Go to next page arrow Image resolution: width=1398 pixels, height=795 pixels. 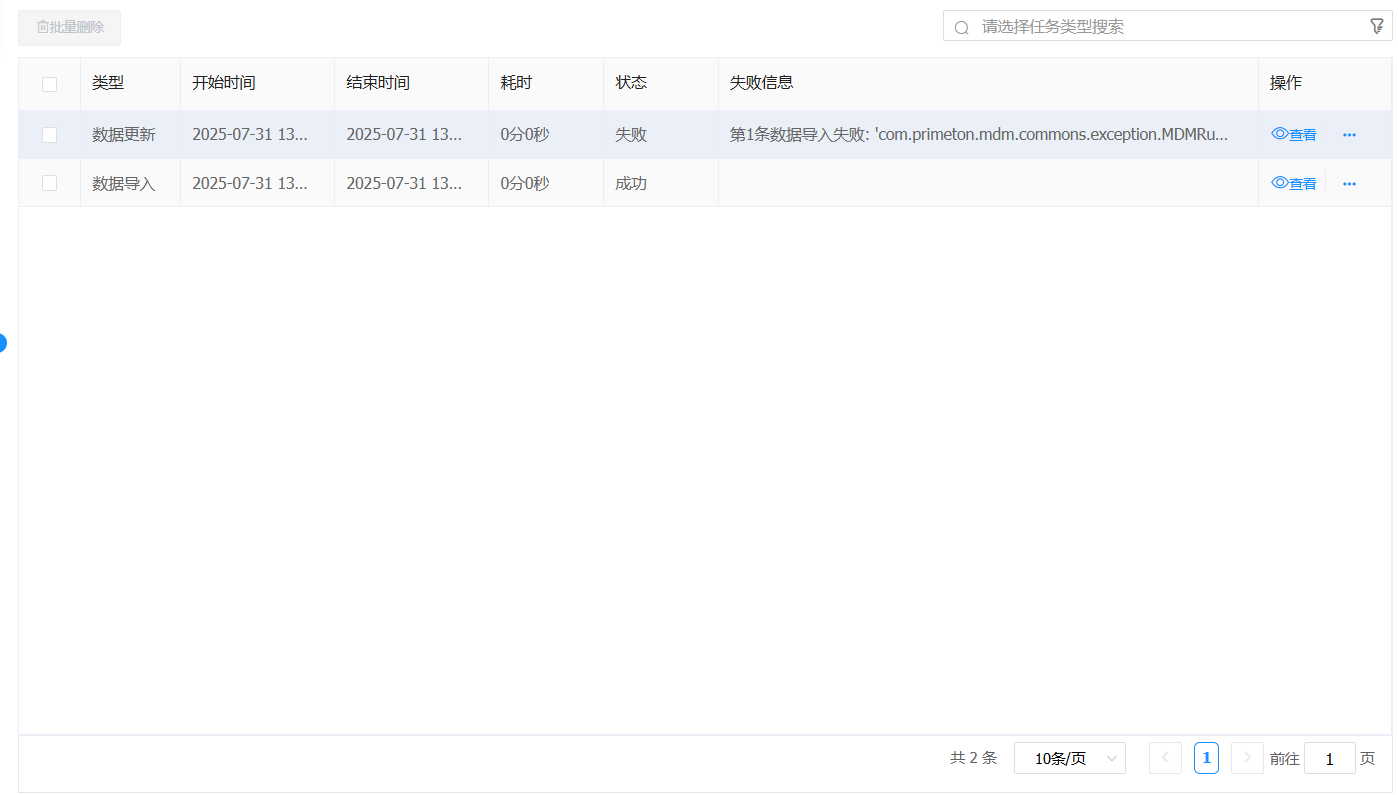pyautogui.click(x=1247, y=758)
